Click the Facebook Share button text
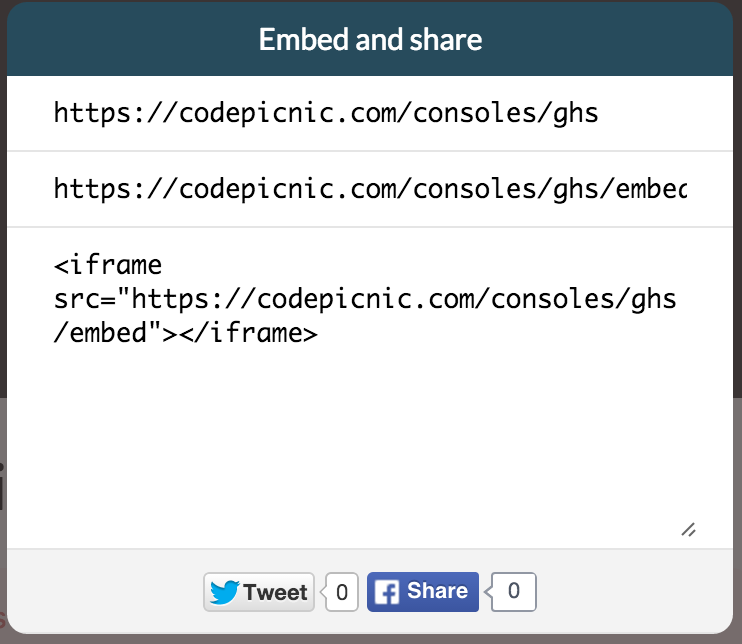 (x=437, y=591)
